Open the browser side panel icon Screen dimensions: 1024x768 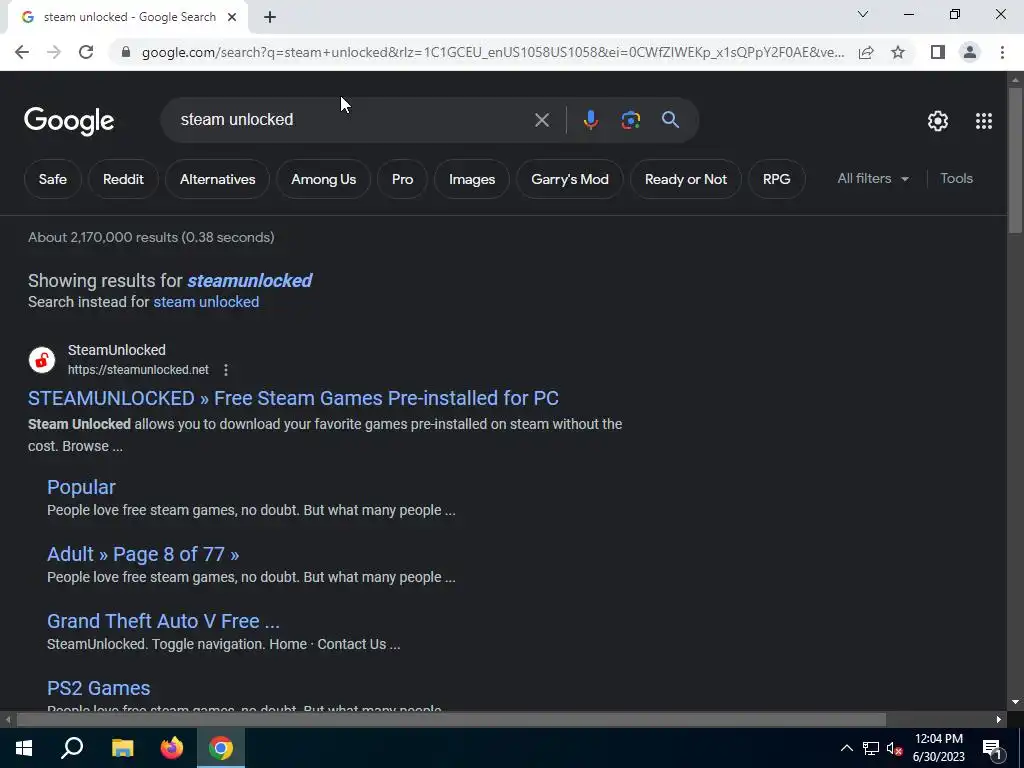pyautogui.click(x=938, y=52)
